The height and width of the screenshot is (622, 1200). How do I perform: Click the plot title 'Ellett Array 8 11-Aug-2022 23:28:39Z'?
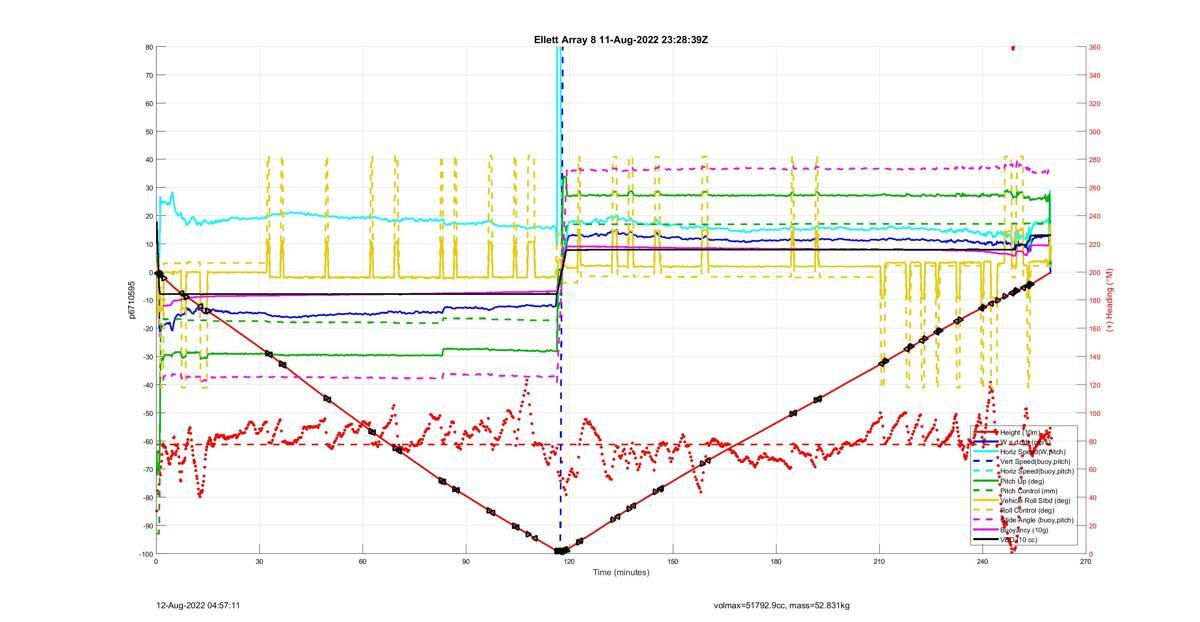620,39
